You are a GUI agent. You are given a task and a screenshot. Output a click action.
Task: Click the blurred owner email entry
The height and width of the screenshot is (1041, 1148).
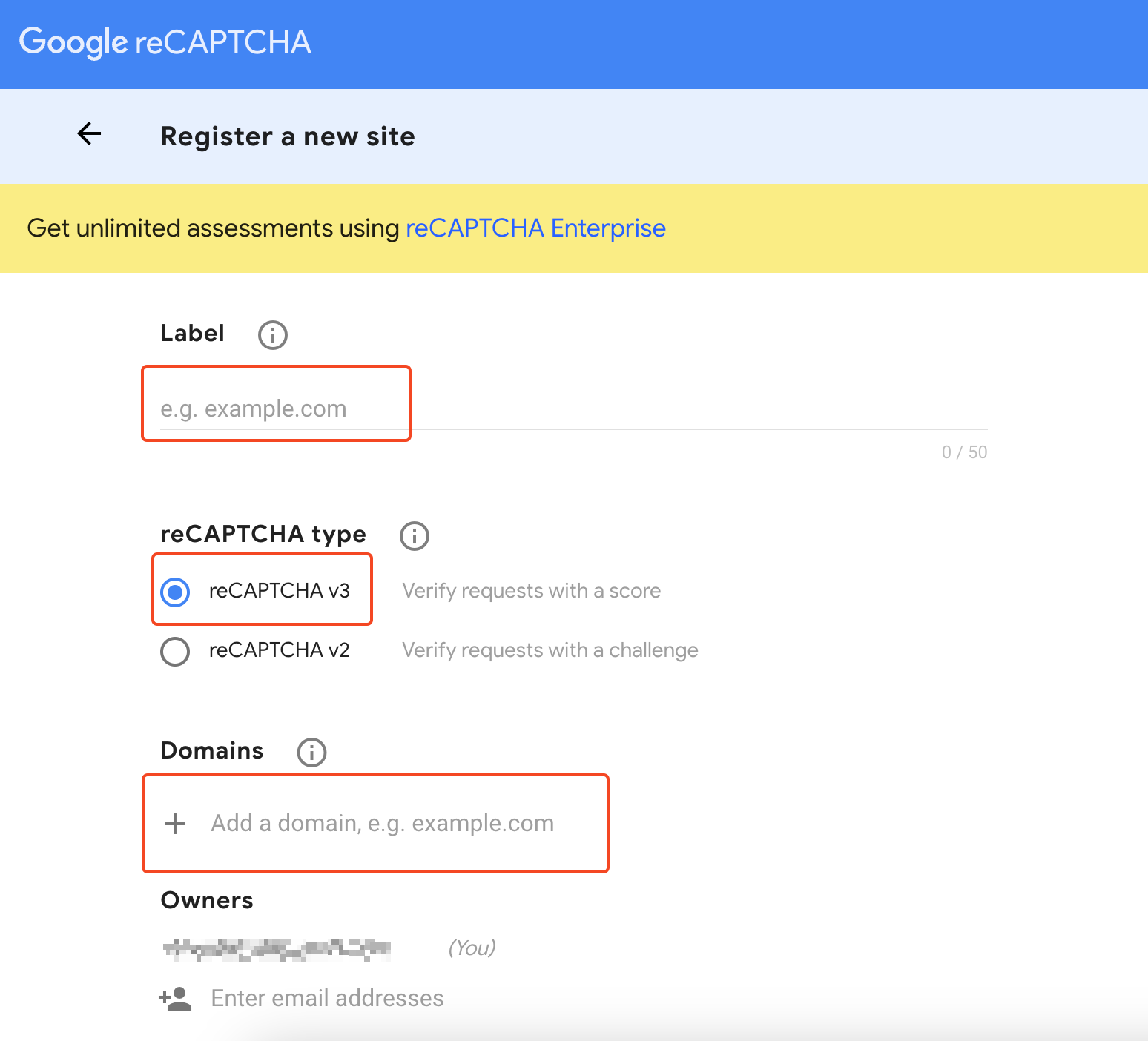[277, 949]
